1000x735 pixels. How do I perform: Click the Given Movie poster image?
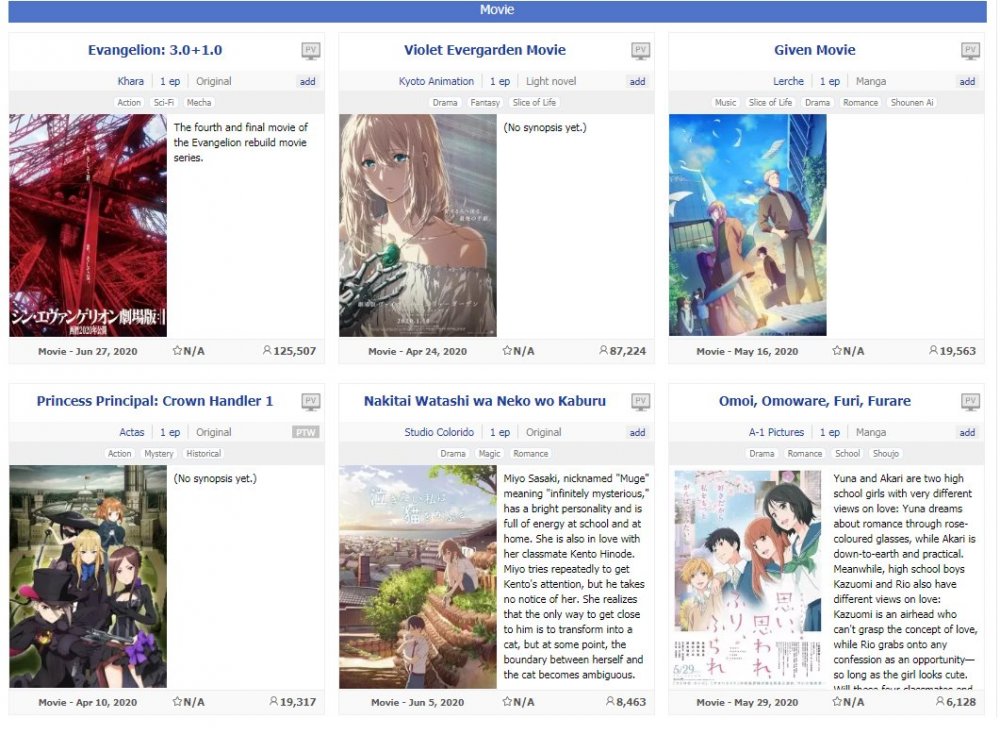coord(747,225)
